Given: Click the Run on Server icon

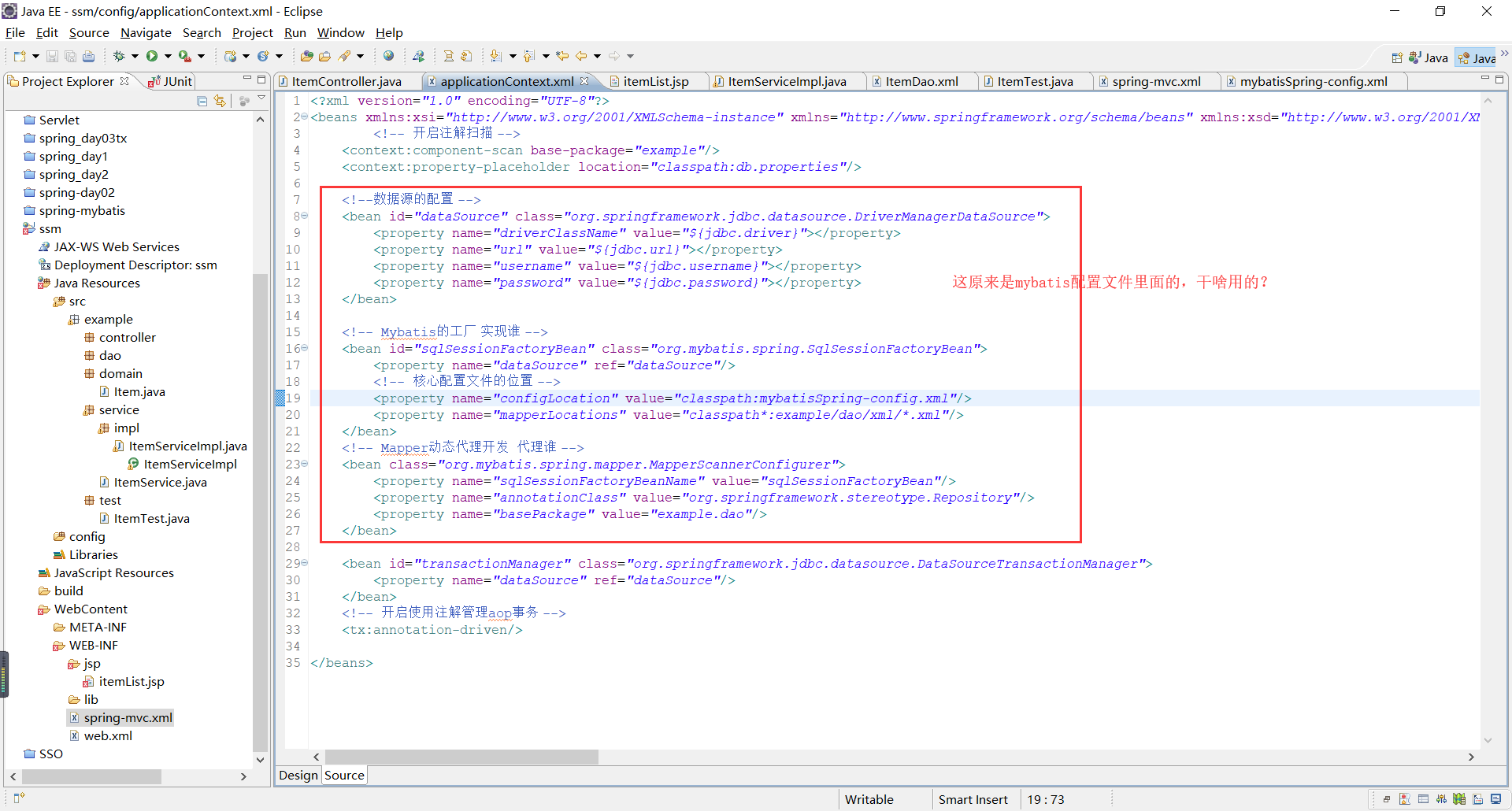Looking at the screenshot, I should [x=418, y=56].
